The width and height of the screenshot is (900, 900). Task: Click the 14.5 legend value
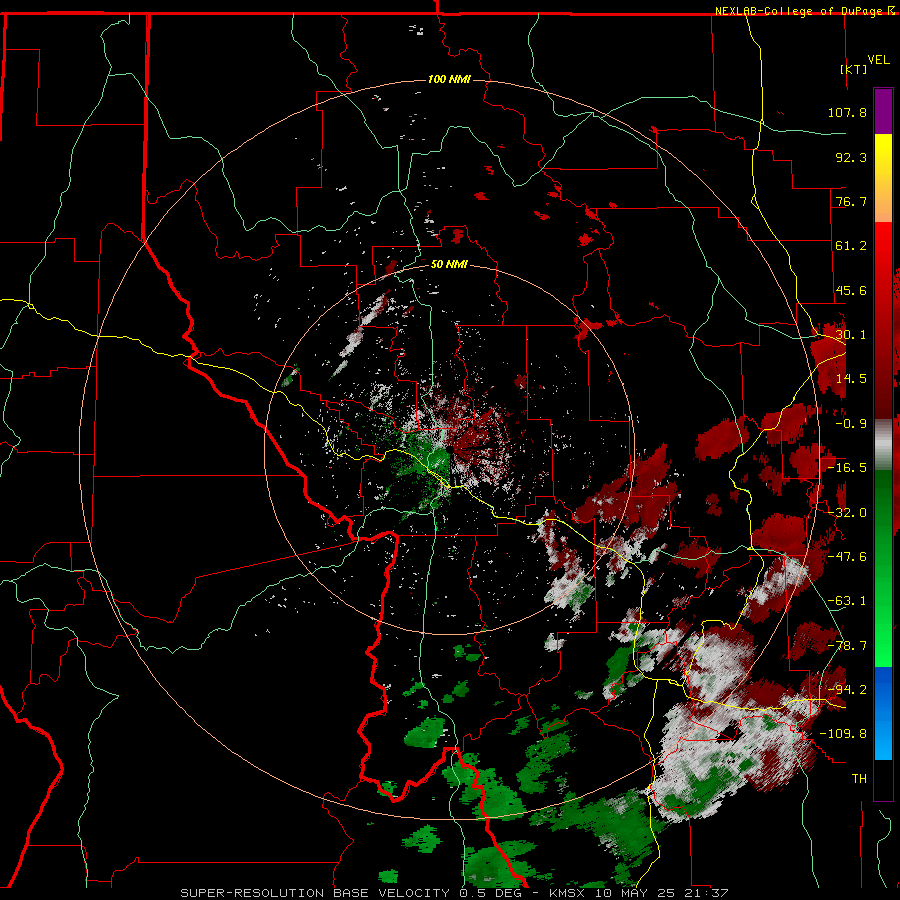click(851, 379)
